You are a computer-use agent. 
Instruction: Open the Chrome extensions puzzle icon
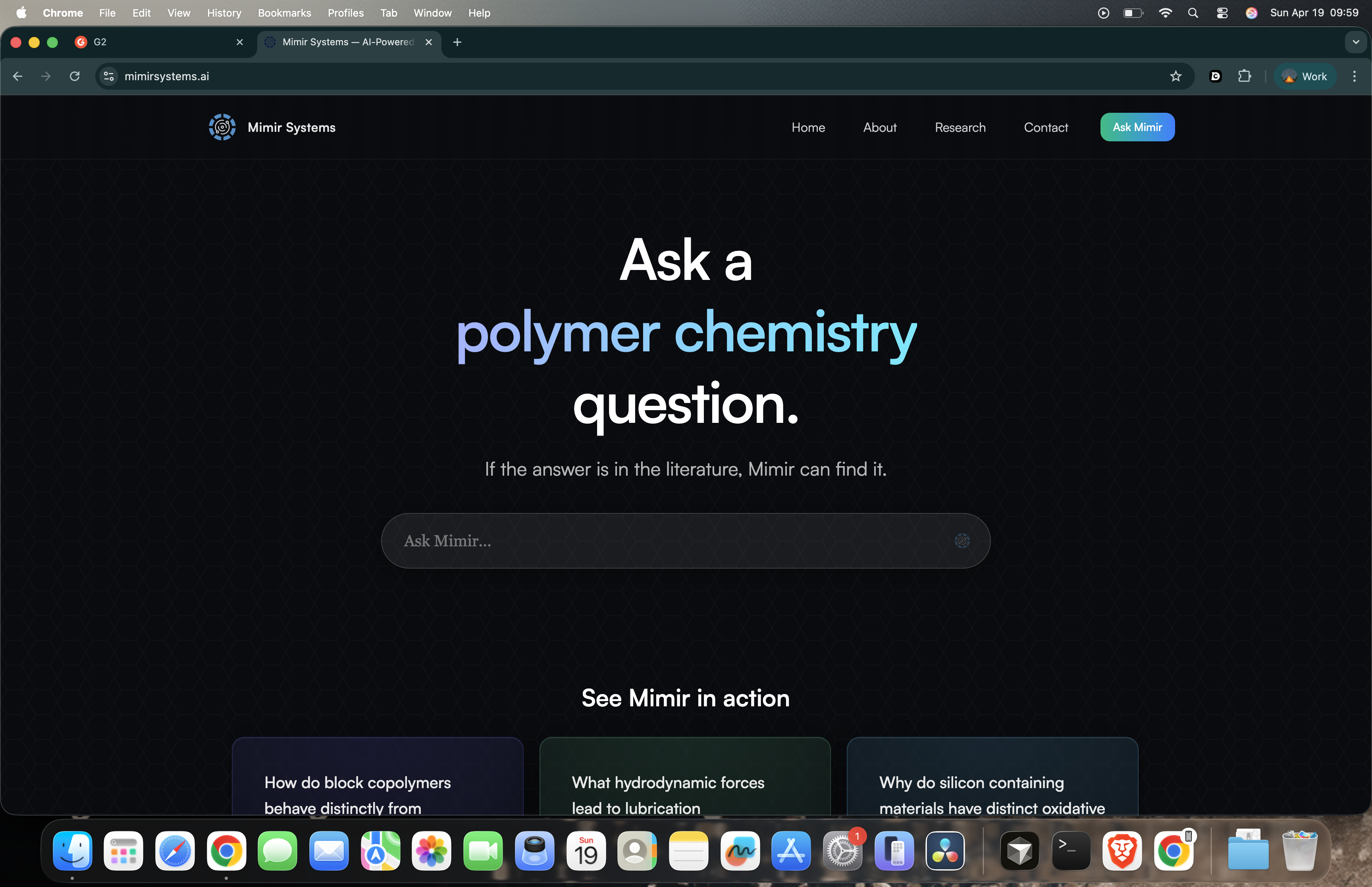coord(1244,76)
